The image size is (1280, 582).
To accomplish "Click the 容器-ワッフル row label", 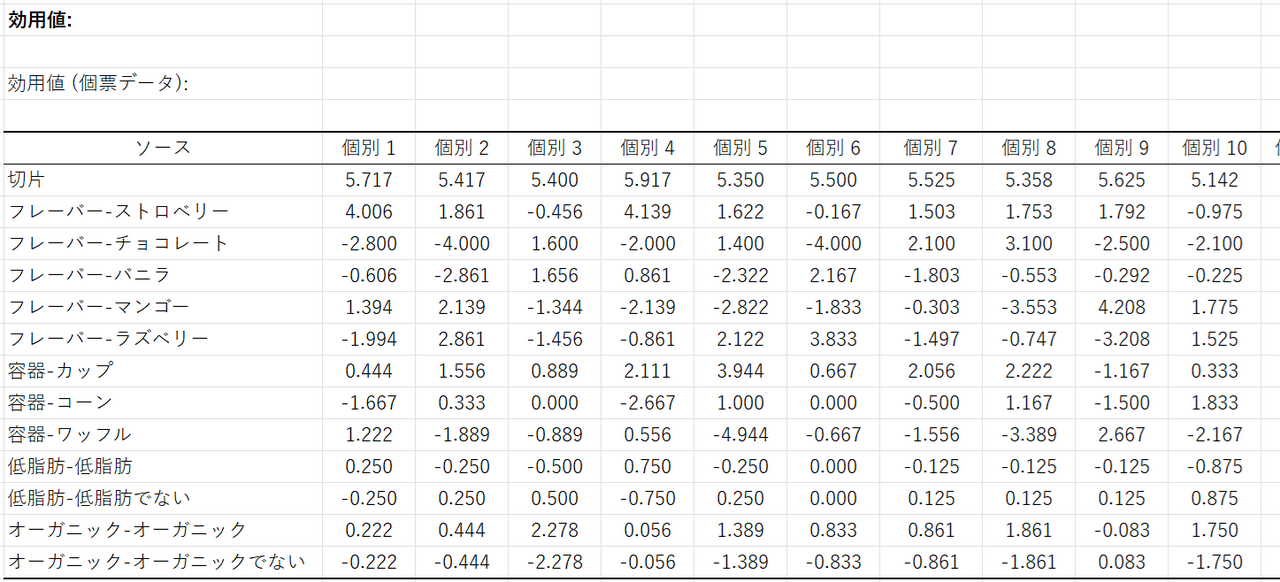I will coord(70,435).
